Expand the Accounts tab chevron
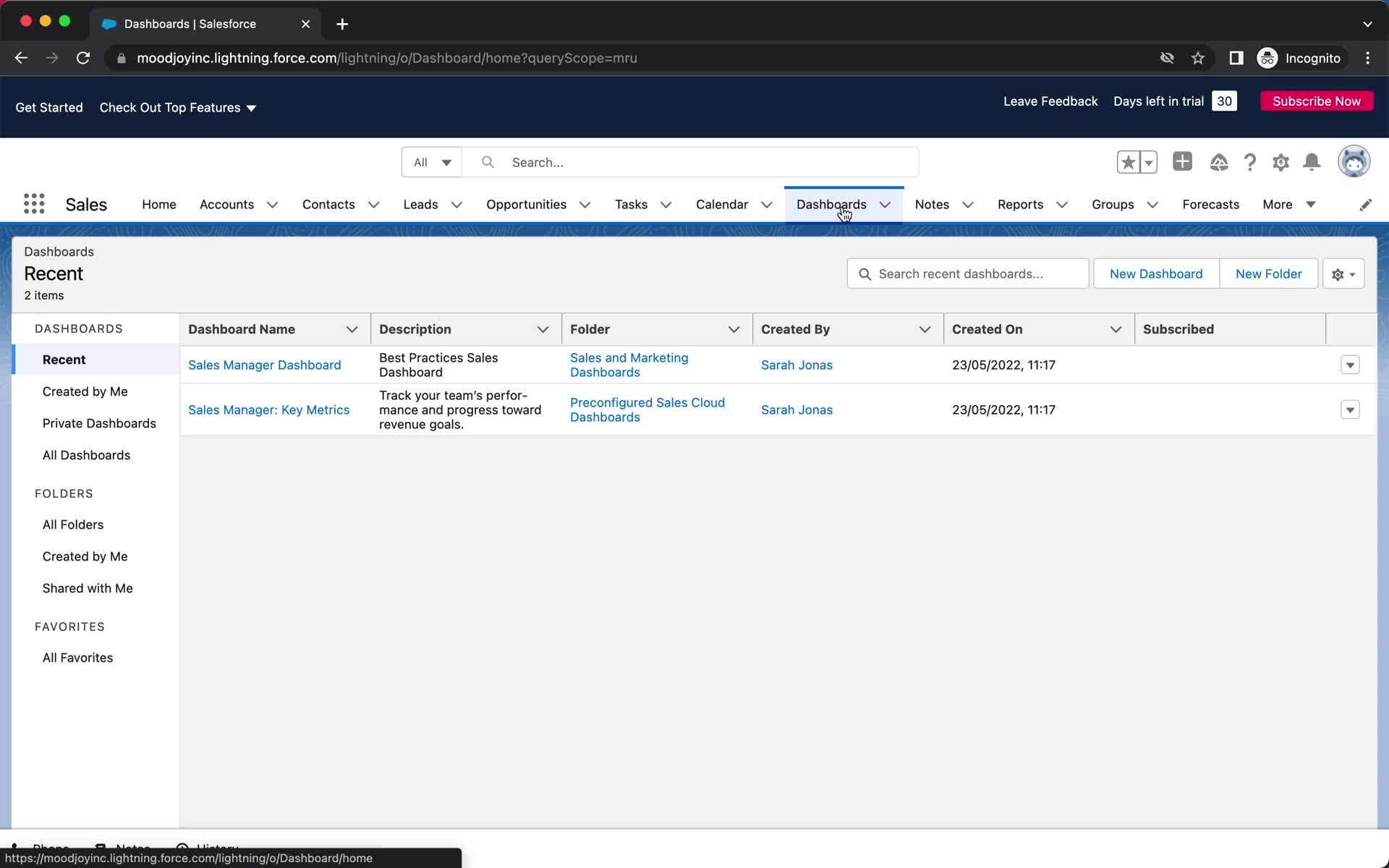 273,205
